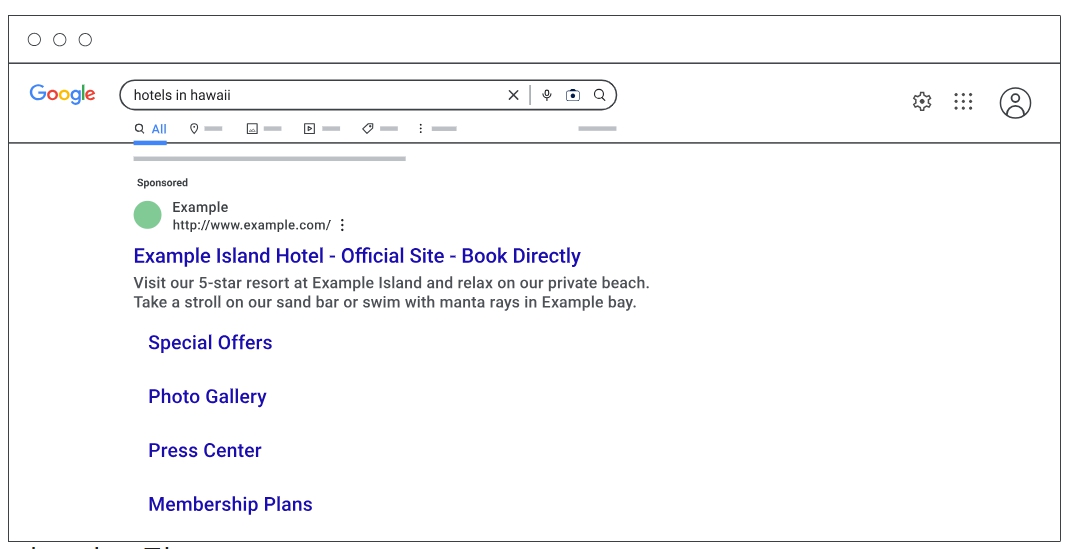
Task: Open the Membership Plans sitelink
Action: pos(230,504)
